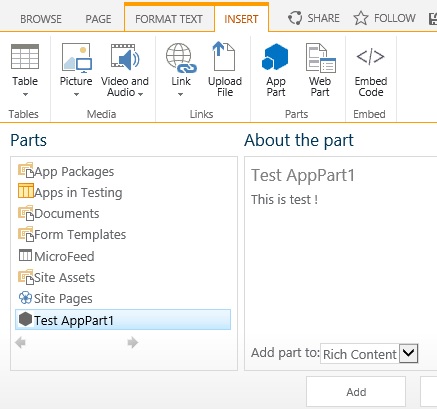Click the Embed Code icon
This screenshot has width=437, height=409.
tap(370, 56)
